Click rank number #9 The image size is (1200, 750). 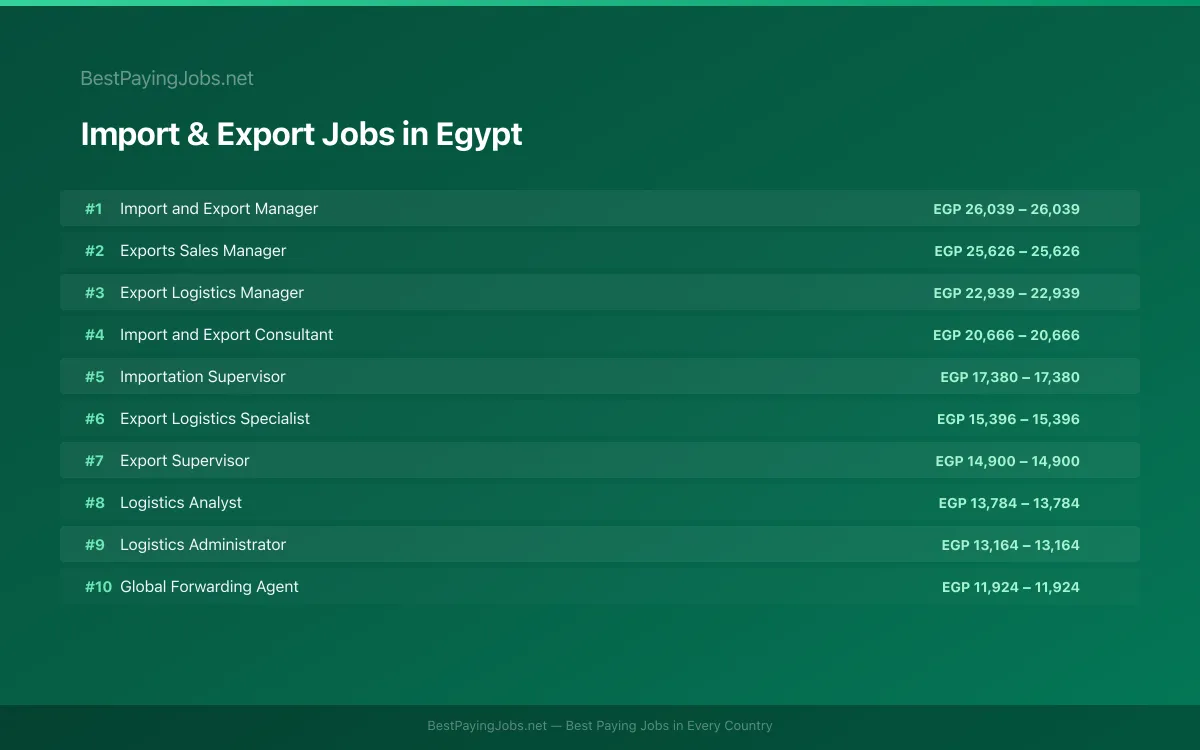(x=94, y=545)
